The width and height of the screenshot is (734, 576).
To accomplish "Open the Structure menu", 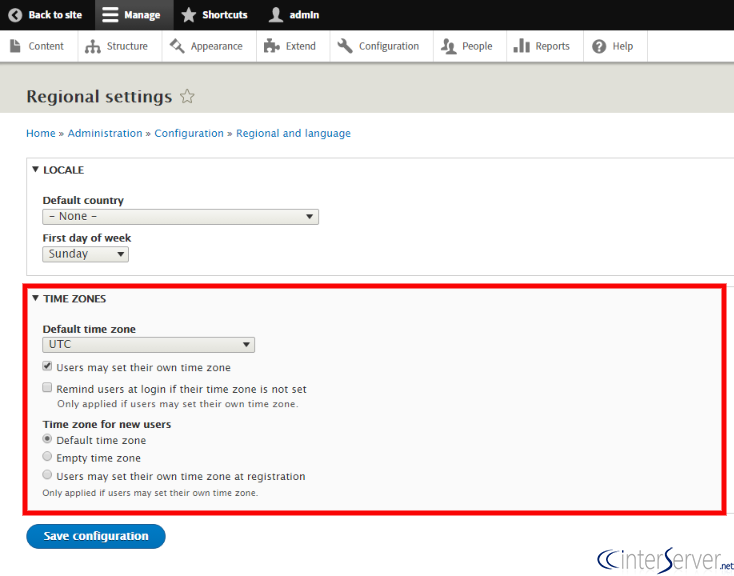I will pyautogui.click(x=120, y=46).
